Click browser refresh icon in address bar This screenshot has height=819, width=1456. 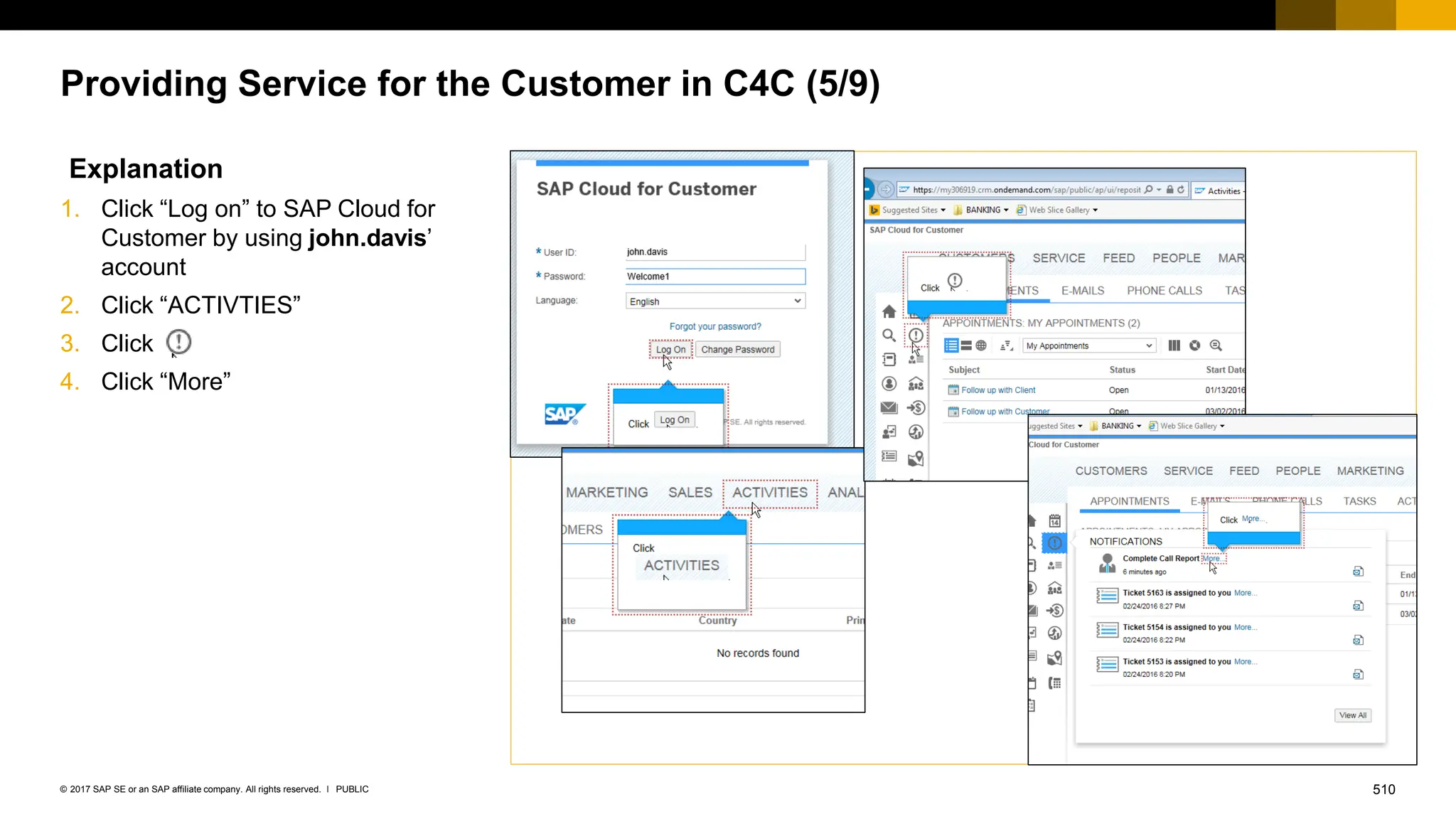[x=1181, y=190]
